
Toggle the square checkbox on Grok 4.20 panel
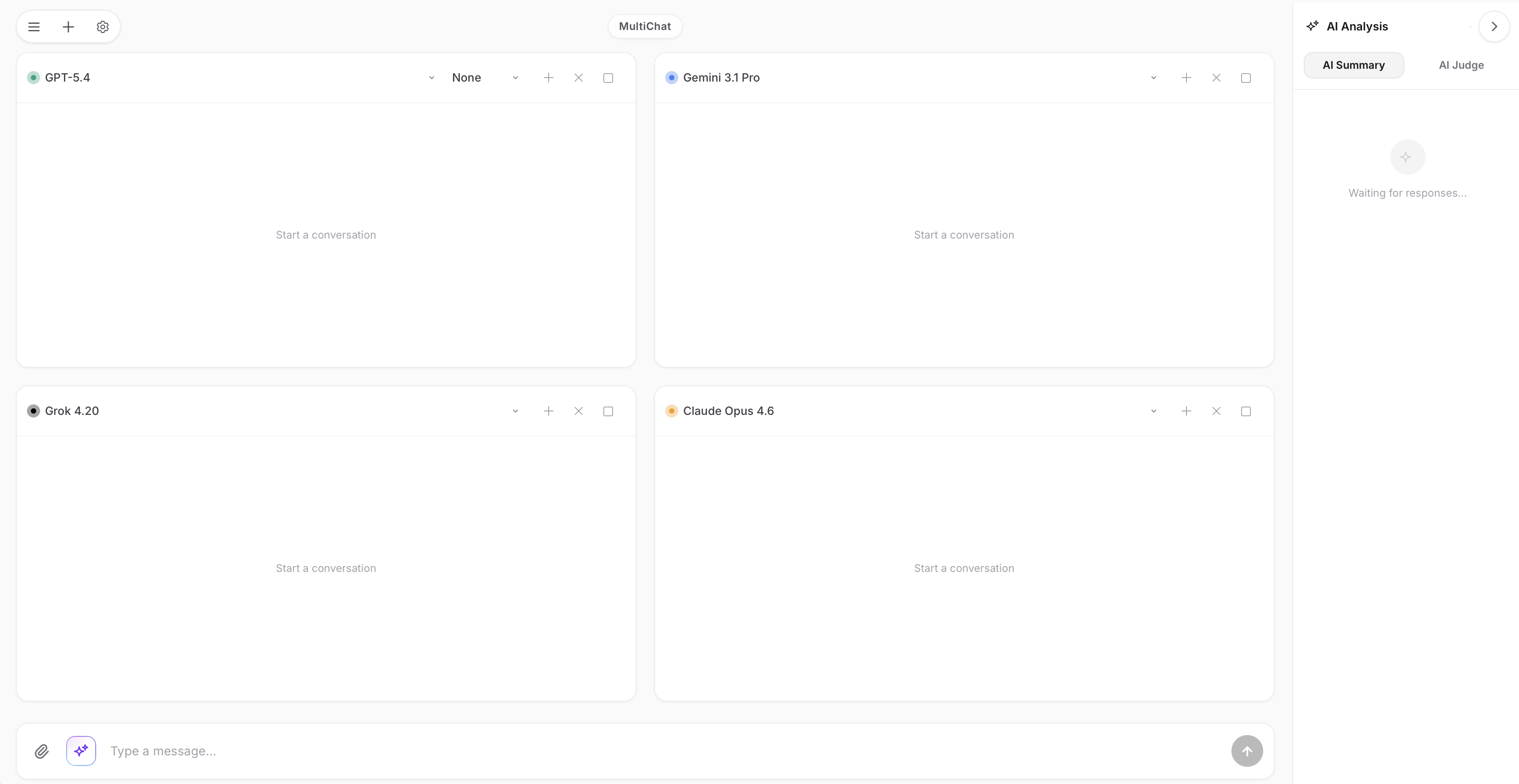pyautogui.click(x=608, y=411)
